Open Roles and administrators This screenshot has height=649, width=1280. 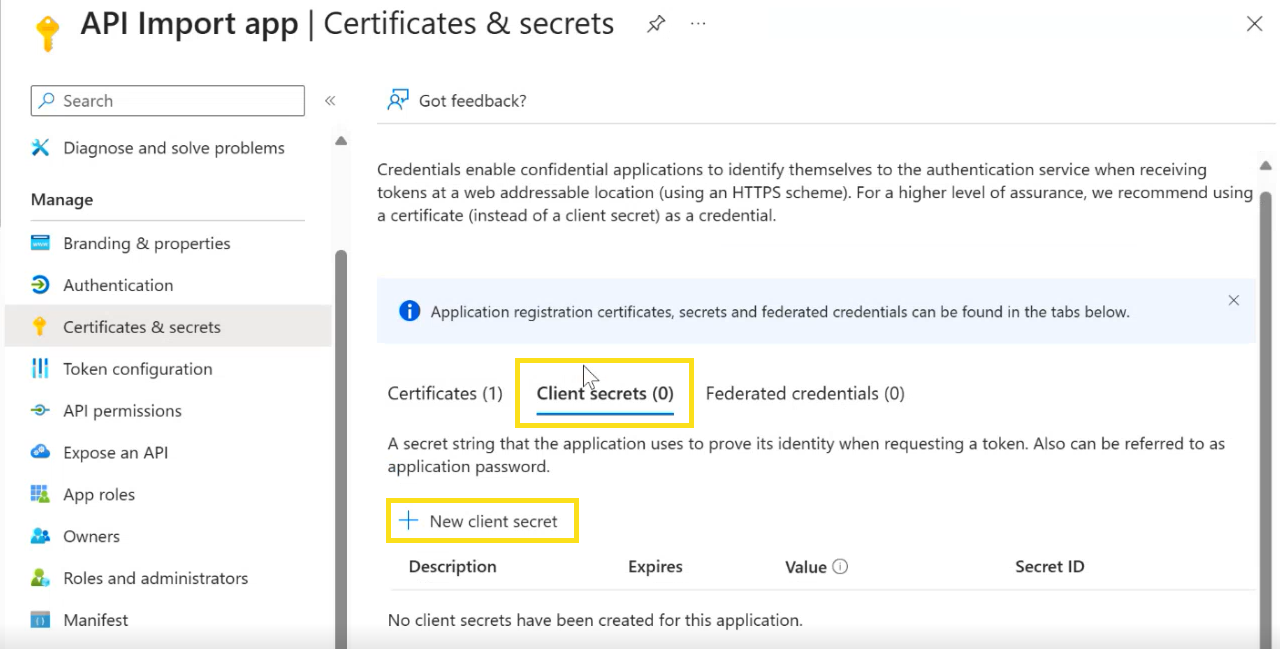(x=155, y=578)
